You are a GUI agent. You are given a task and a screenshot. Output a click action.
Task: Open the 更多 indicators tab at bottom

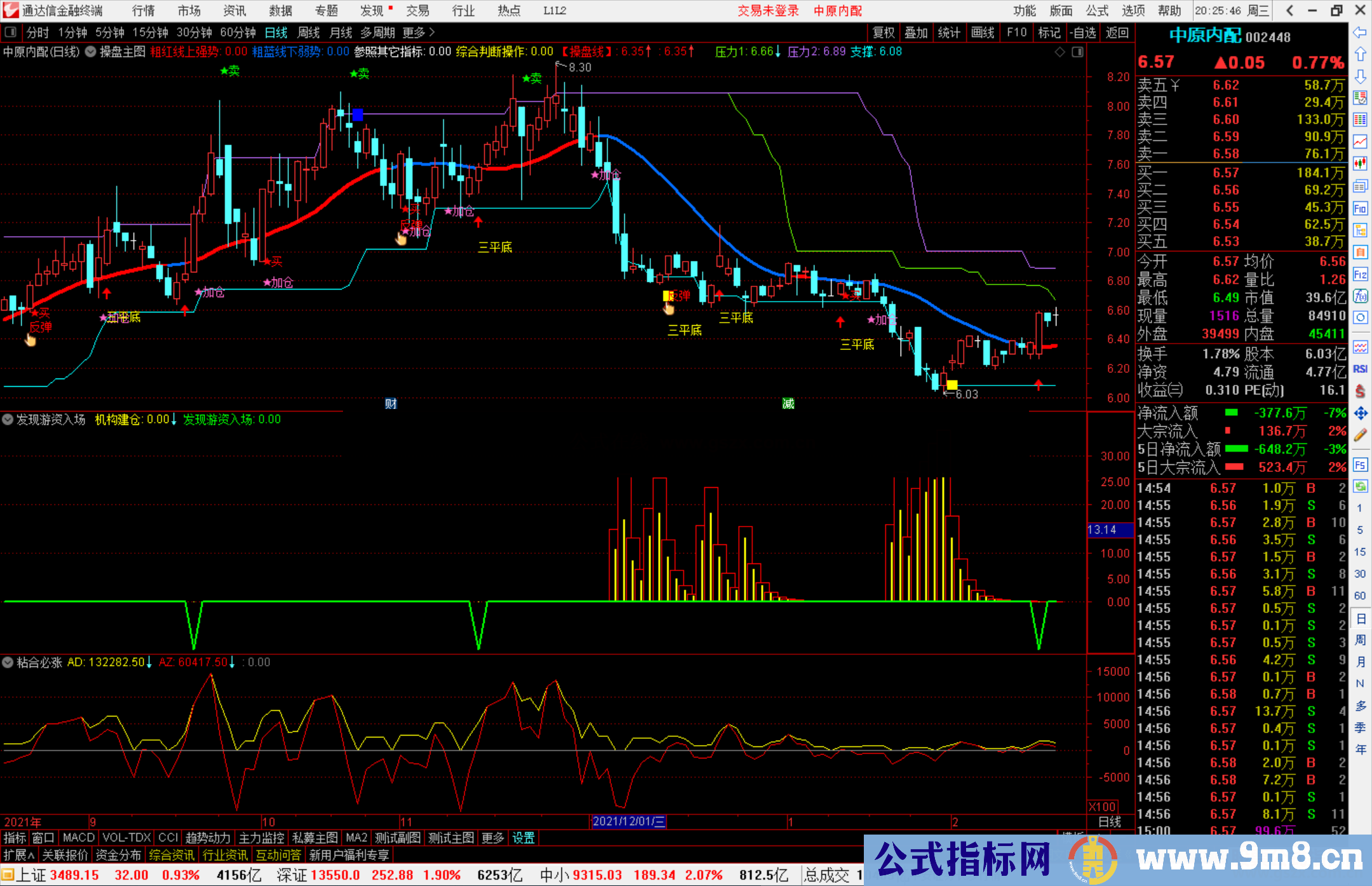pos(493,838)
